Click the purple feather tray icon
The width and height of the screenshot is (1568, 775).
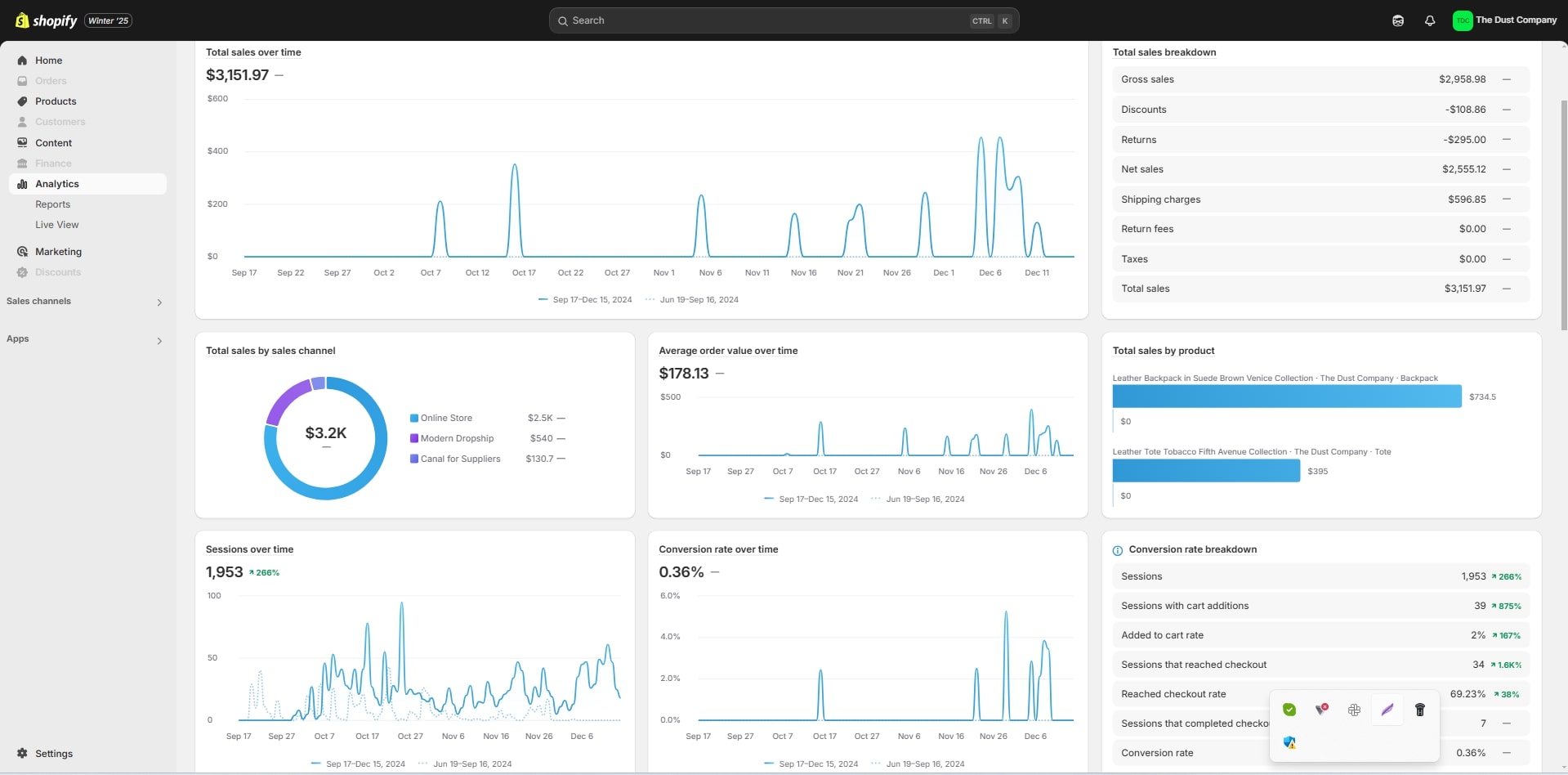pos(1387,710)
